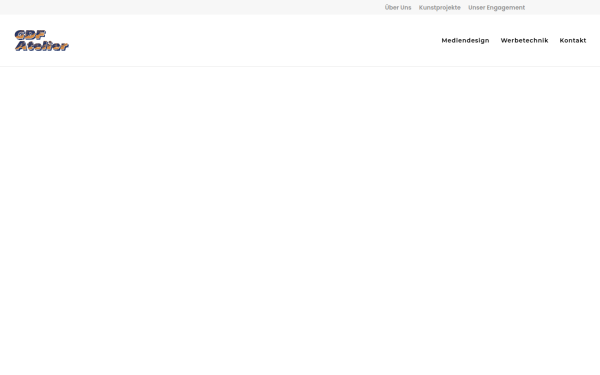Screen dimensions: 600x375
Task: Navigate to the Kontakt page
Action: click(x=573, y=41)
